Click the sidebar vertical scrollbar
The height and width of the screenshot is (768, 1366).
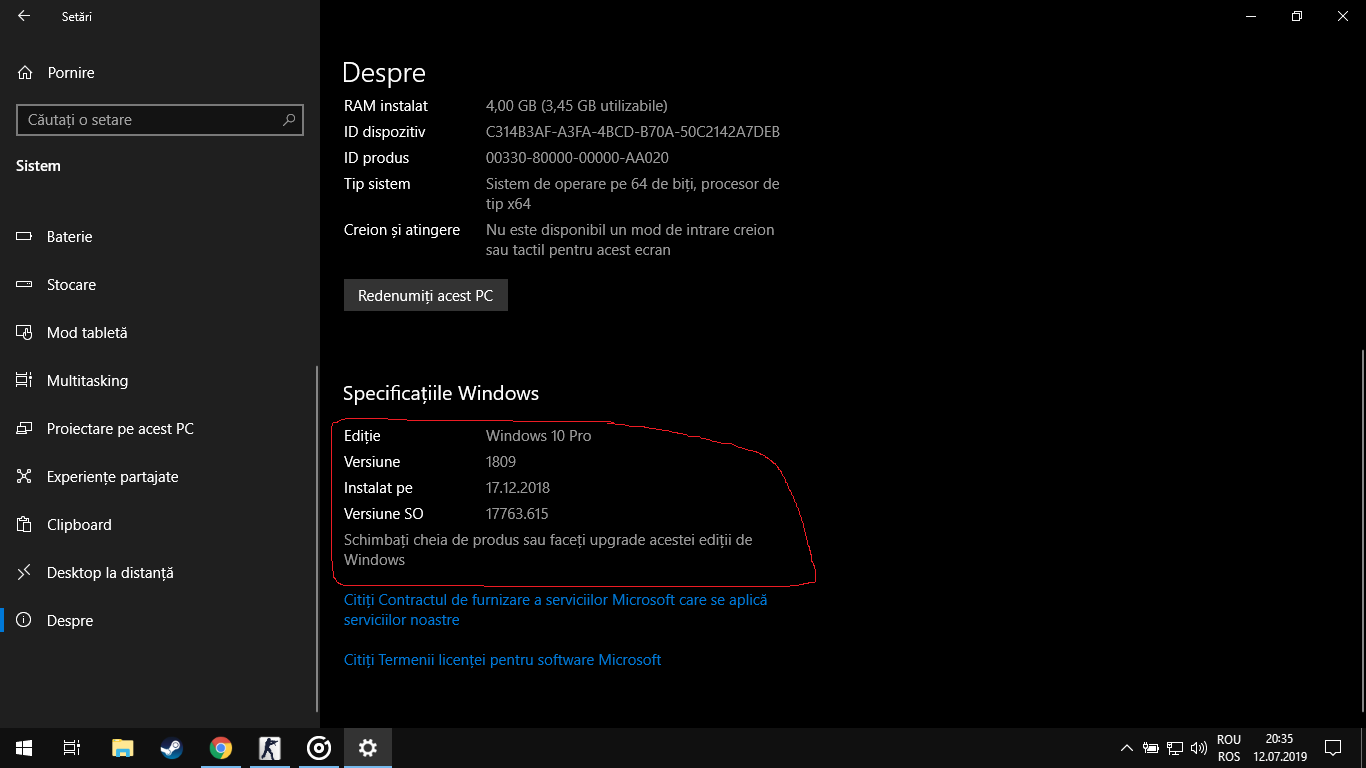[317, 538]
